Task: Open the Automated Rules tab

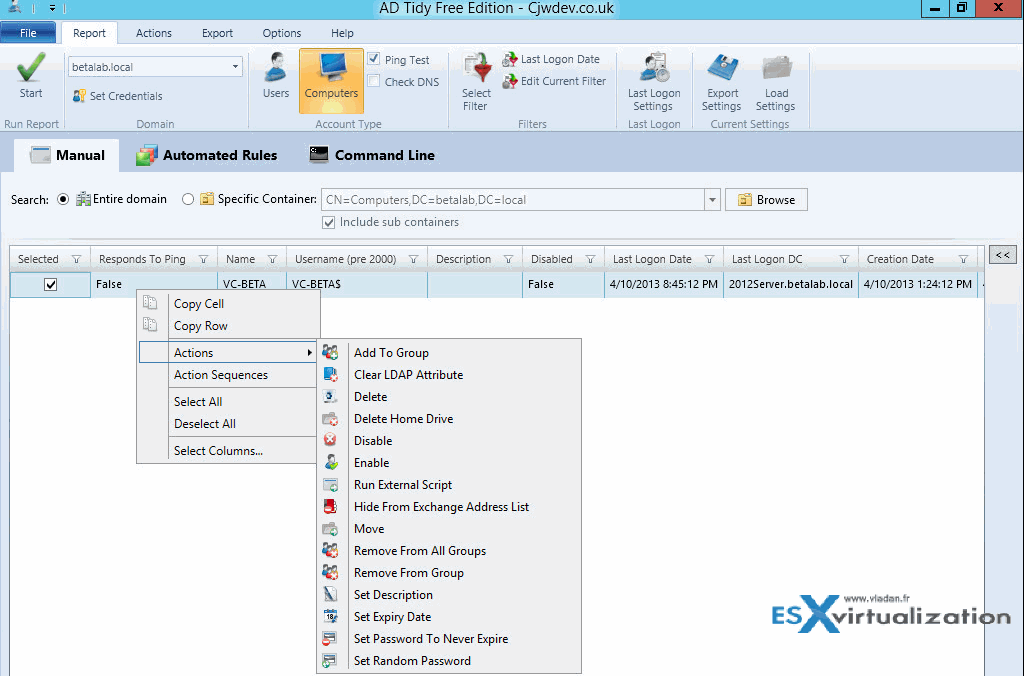Action: [206, 155]
